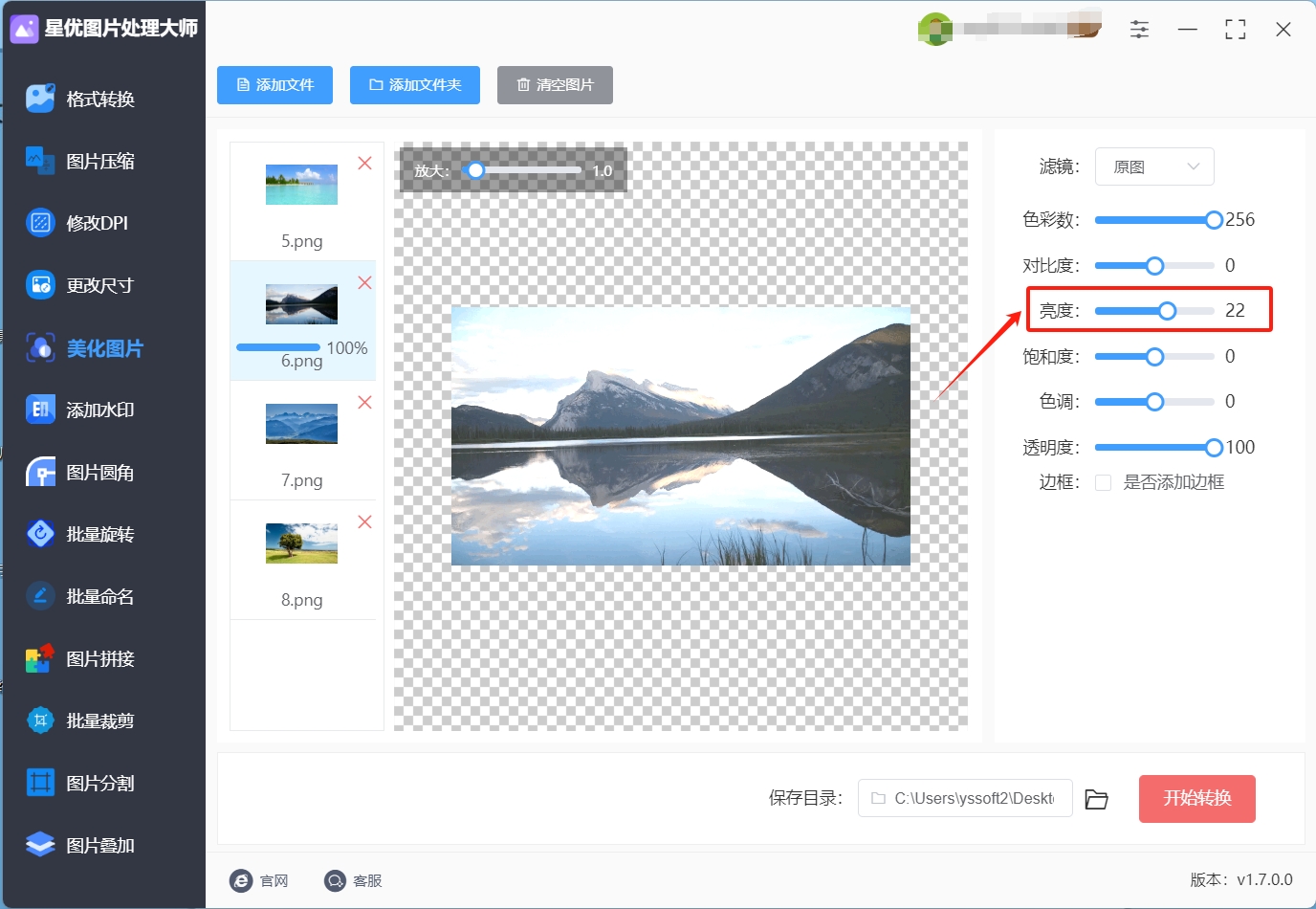Enable the 是否添加边框 border checkbox

click(1103, 482)
